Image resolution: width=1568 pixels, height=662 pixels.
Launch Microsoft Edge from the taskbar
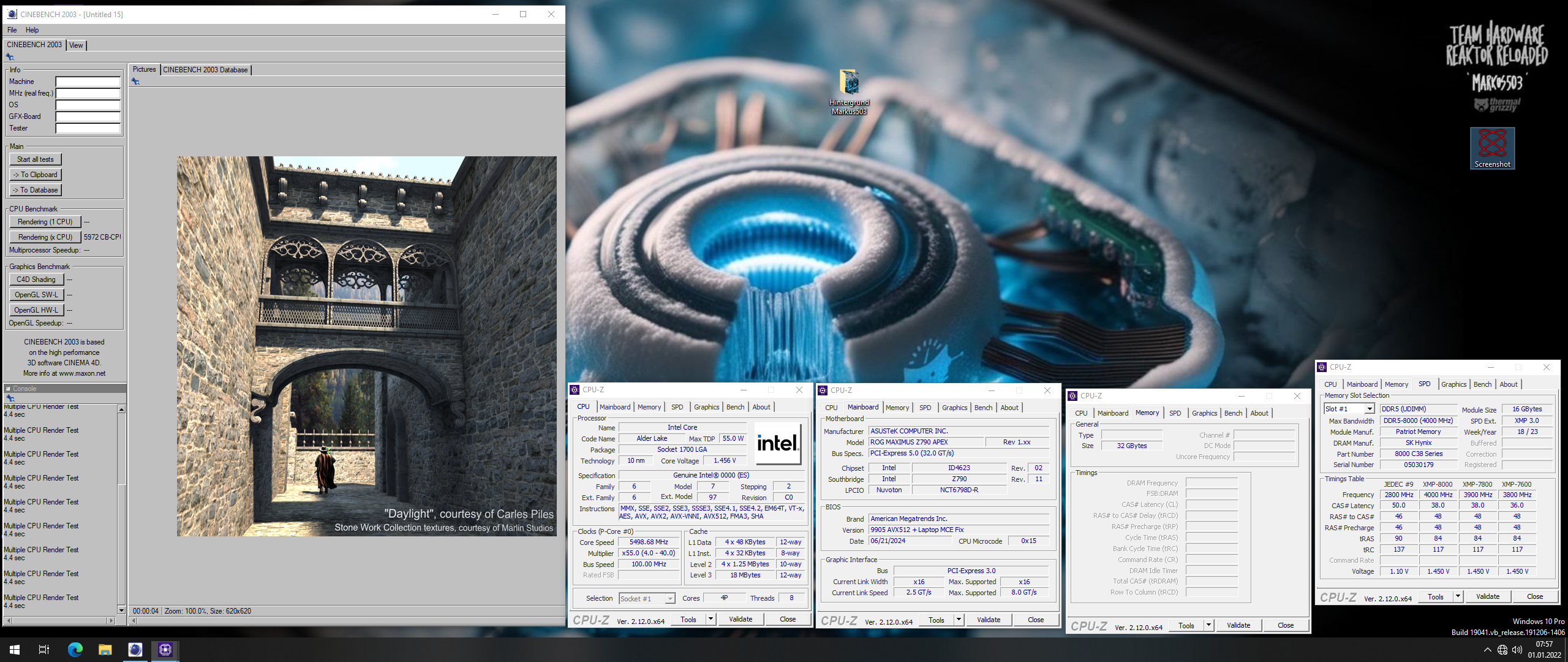75,650
